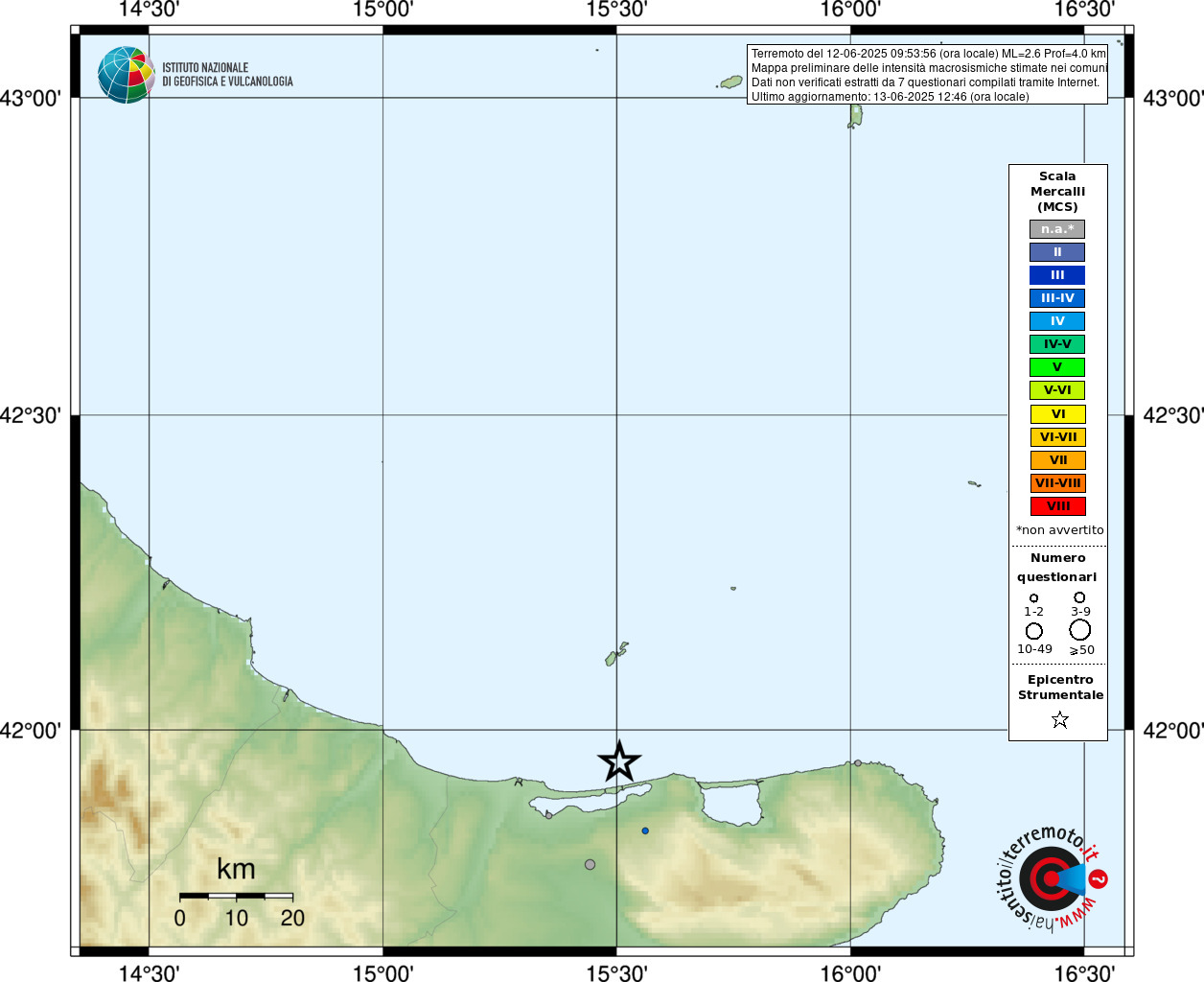1204x982 pixels.
Task: Click the haisentitoilterremoto.it logo
Action: point(1052,878)
